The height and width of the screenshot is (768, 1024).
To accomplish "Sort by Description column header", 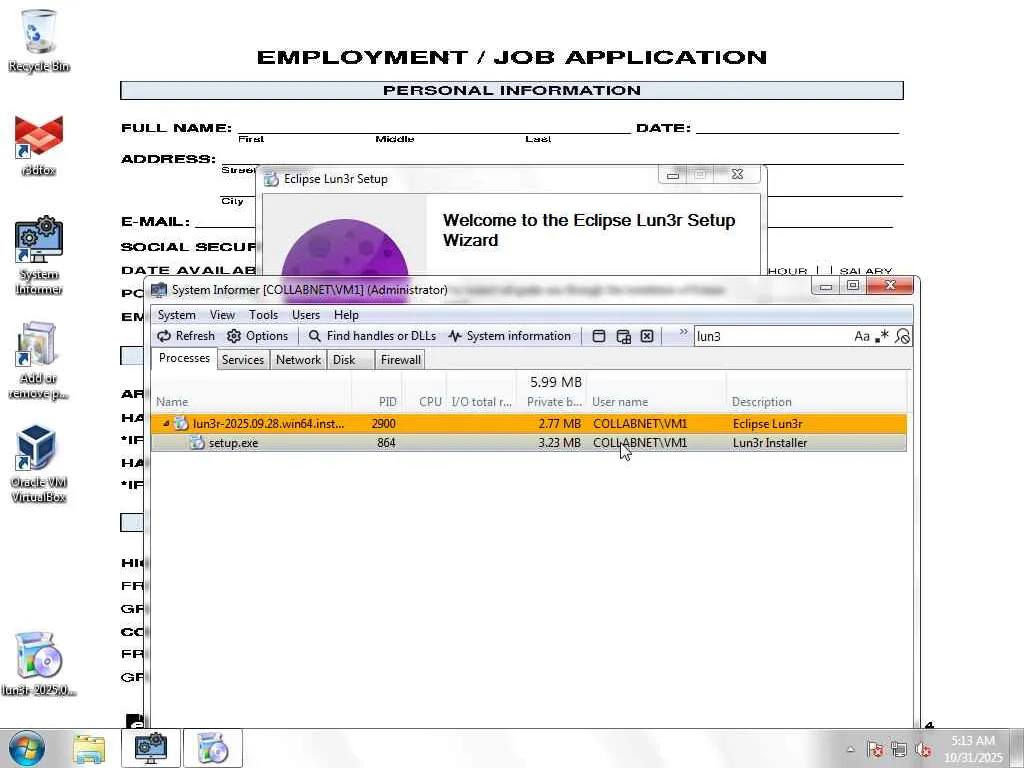I will coord(816,402).
